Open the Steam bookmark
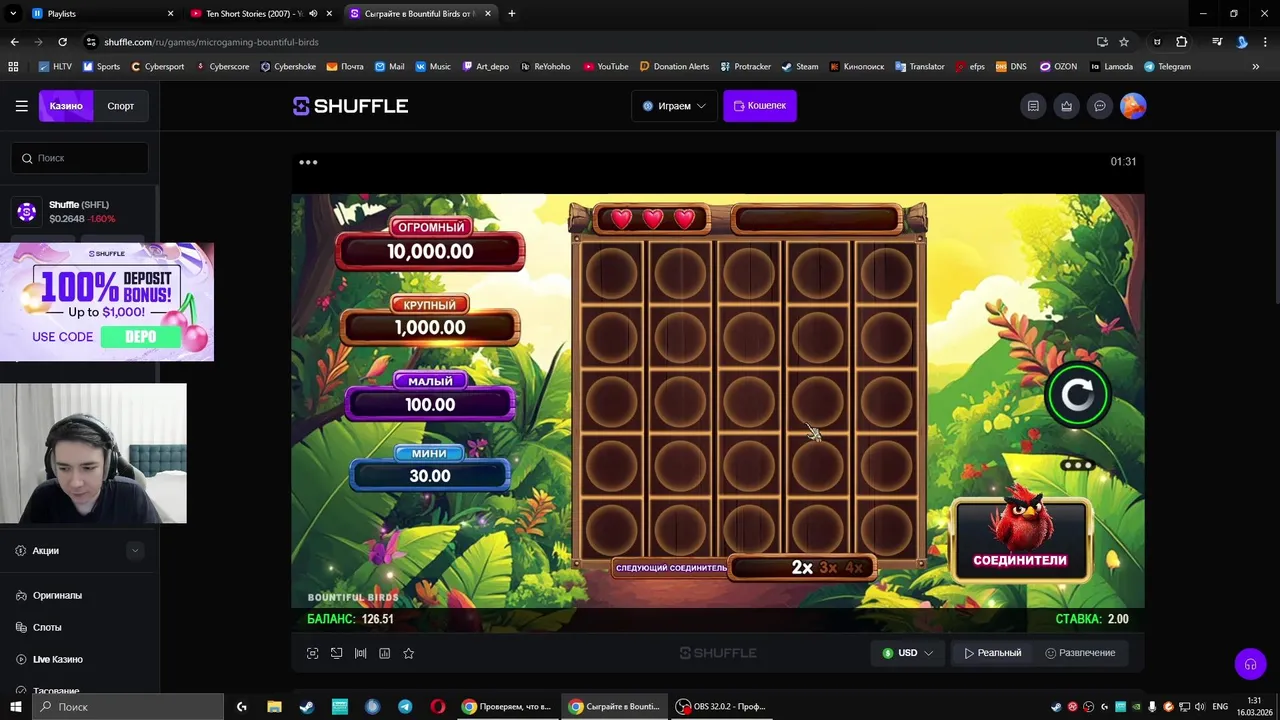 pyautogui.click(x=799, y=66)
